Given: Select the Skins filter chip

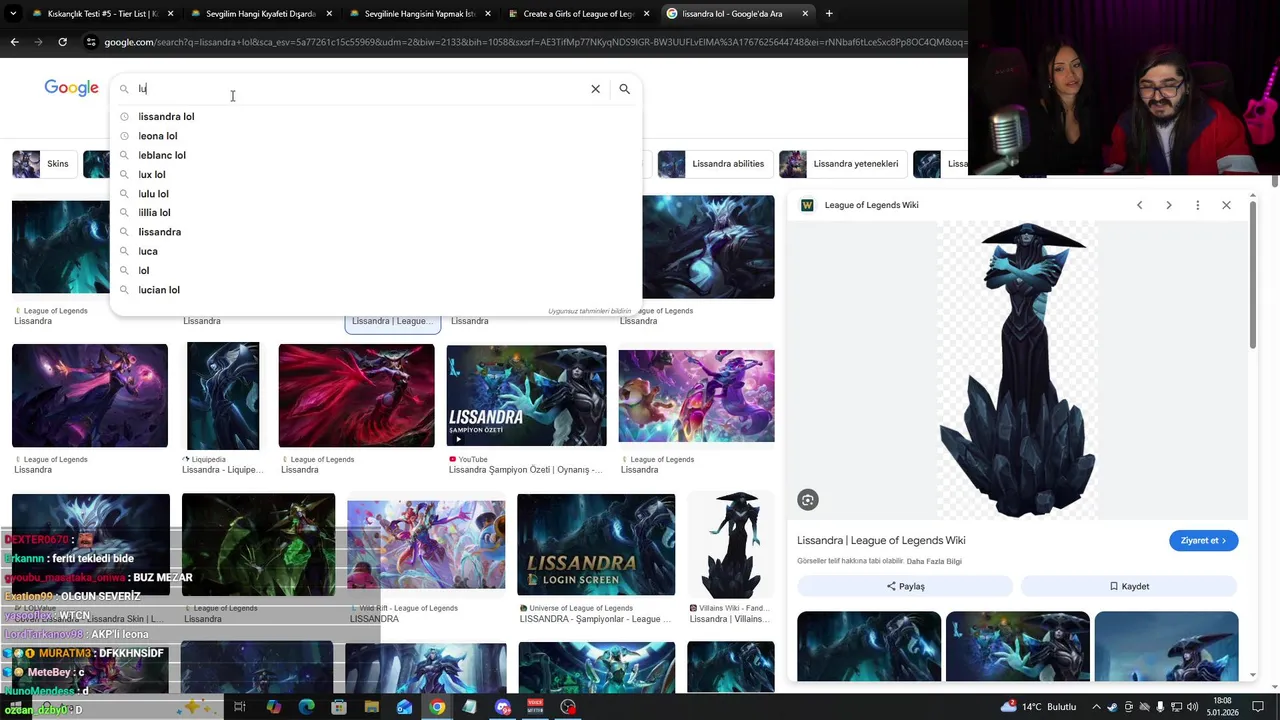Looking at the screenshot, I should [x=45, y=164].
